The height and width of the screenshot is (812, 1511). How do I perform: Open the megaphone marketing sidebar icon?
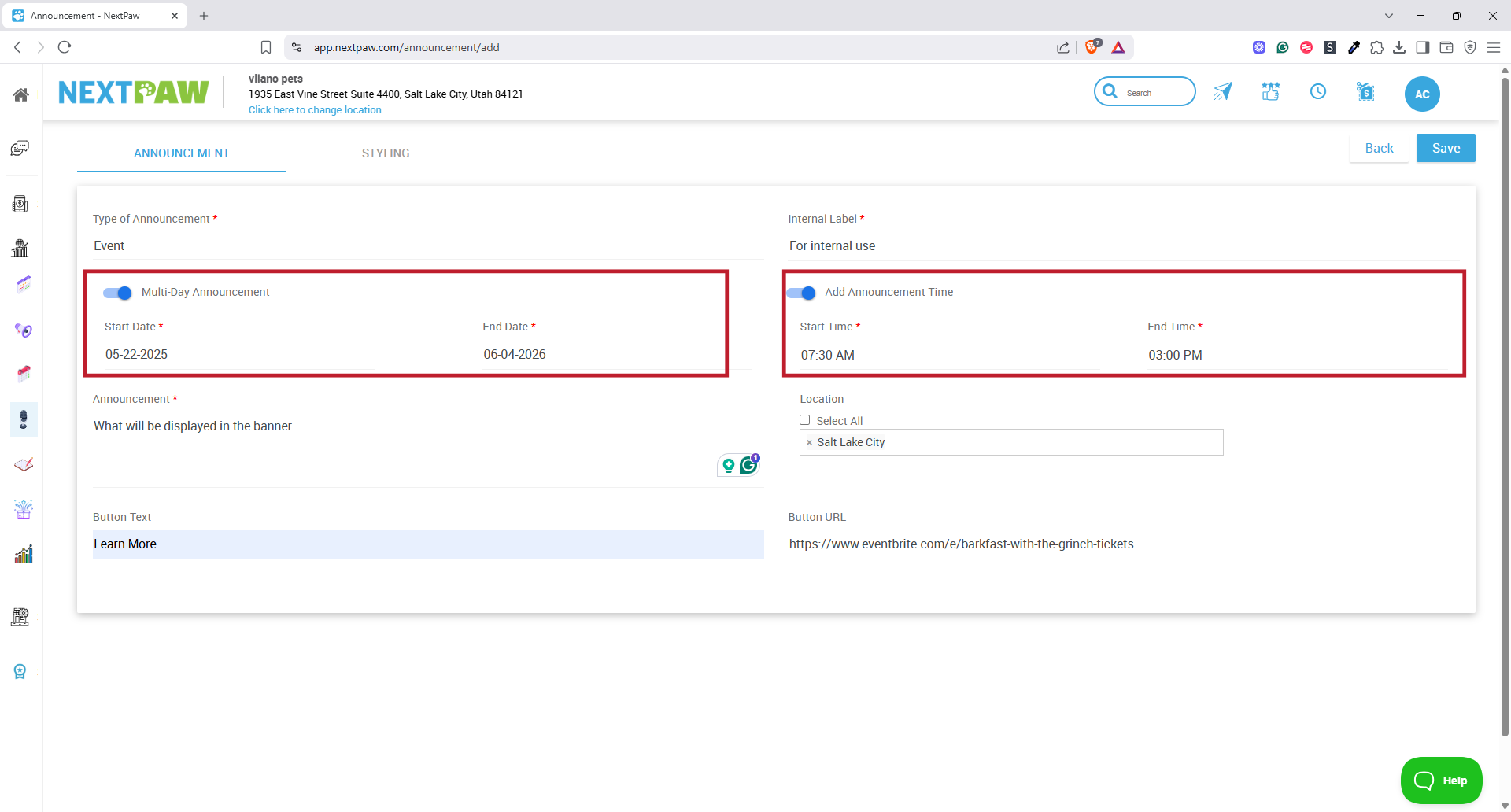pos(24,330)
